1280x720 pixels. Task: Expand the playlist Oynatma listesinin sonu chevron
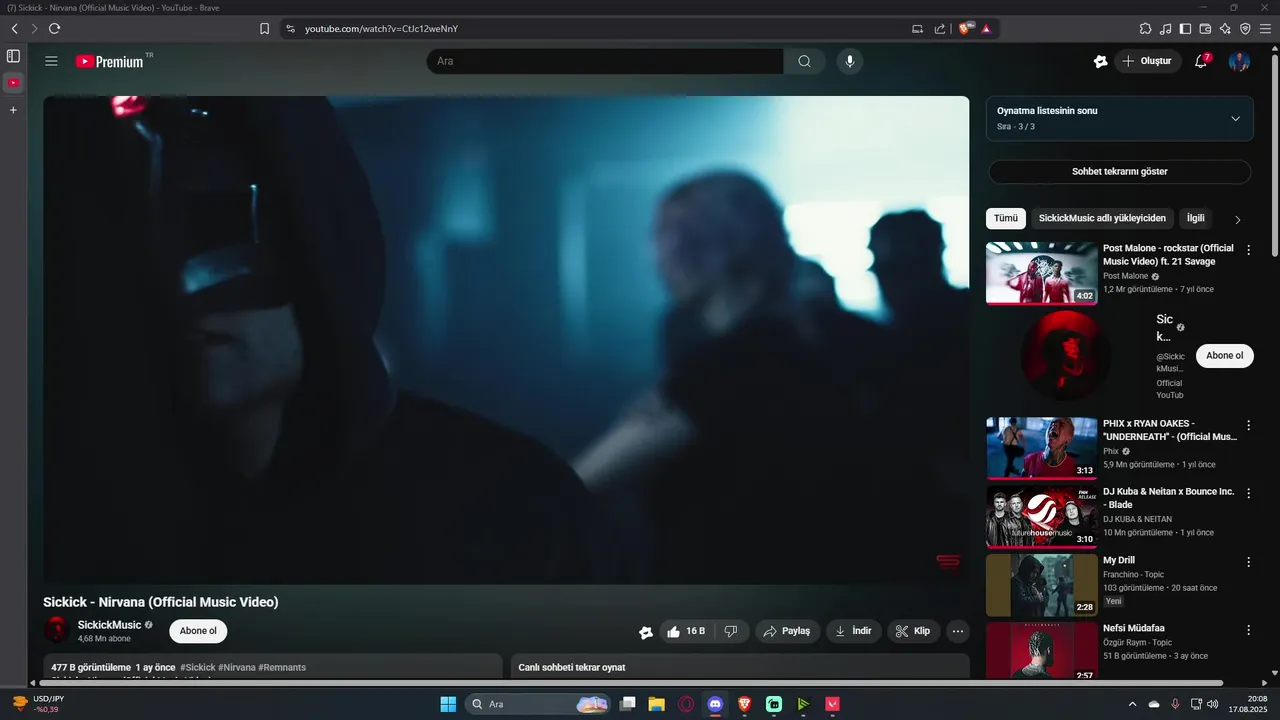tap(1235, 118)
